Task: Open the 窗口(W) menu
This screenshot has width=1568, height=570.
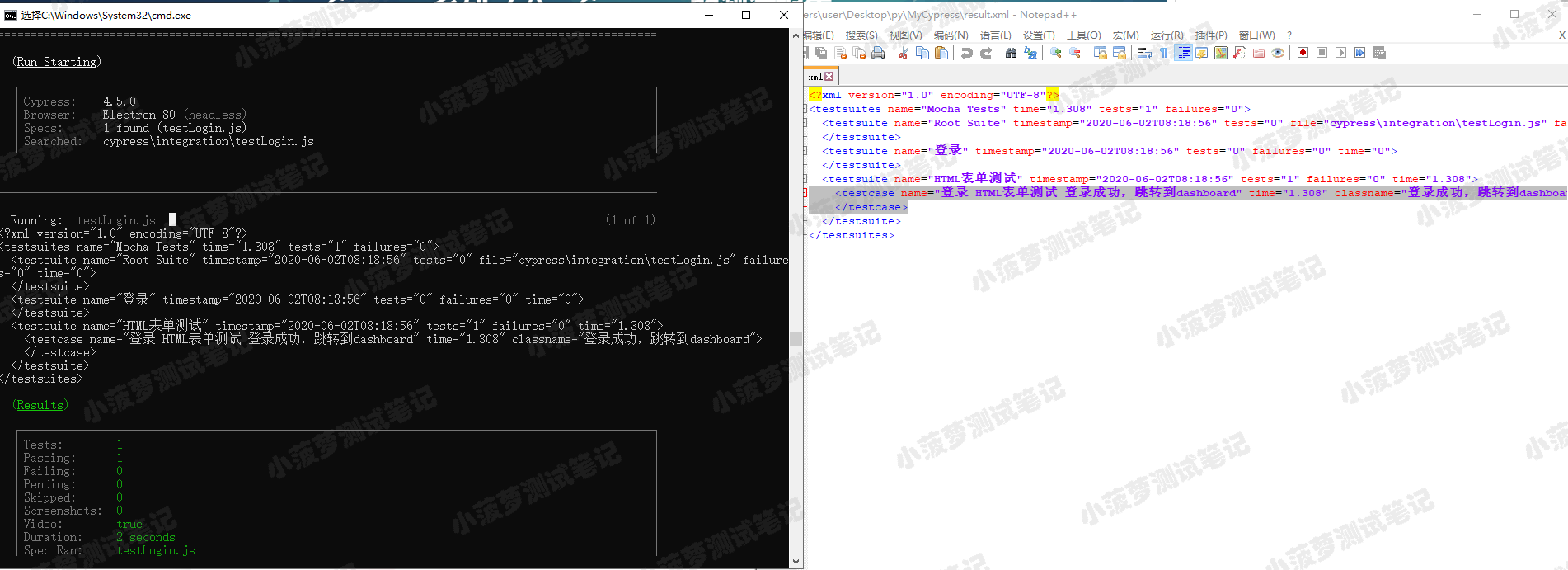Action: 1256,35
